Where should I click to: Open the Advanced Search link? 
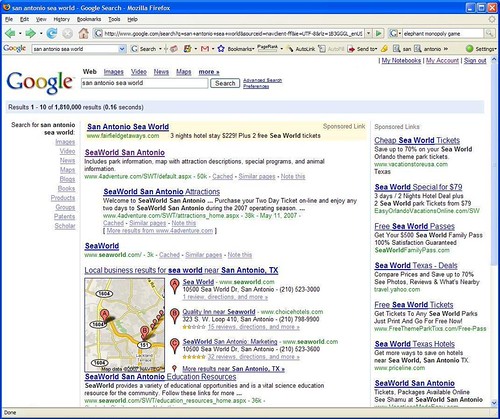[x=262, y=80]
